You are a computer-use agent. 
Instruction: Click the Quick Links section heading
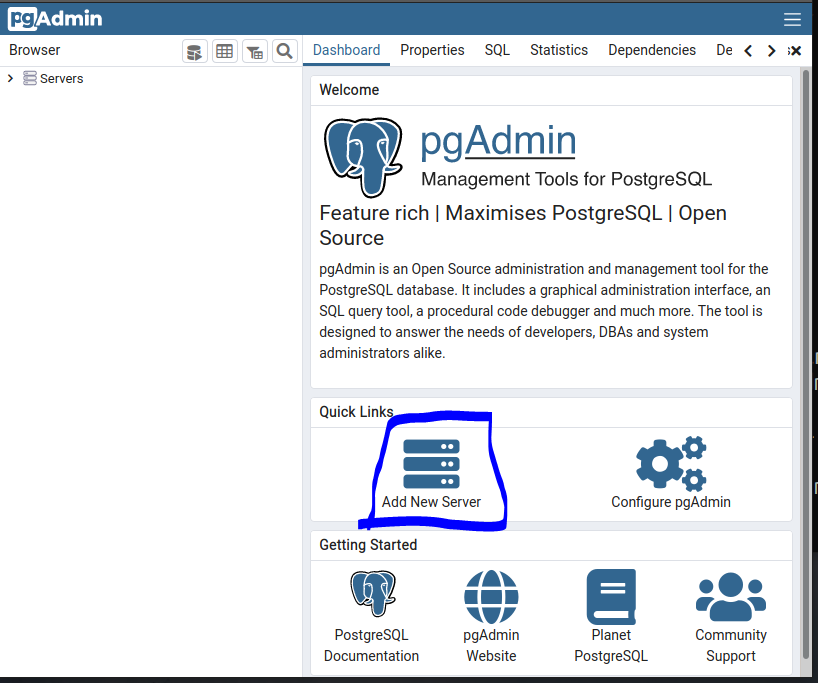356,412
